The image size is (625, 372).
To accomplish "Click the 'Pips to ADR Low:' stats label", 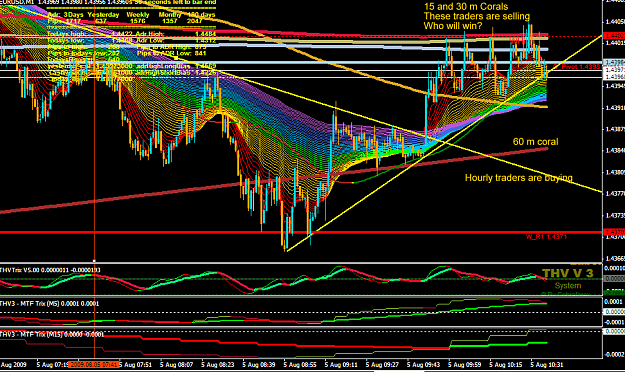I will [x=163, y=53].
